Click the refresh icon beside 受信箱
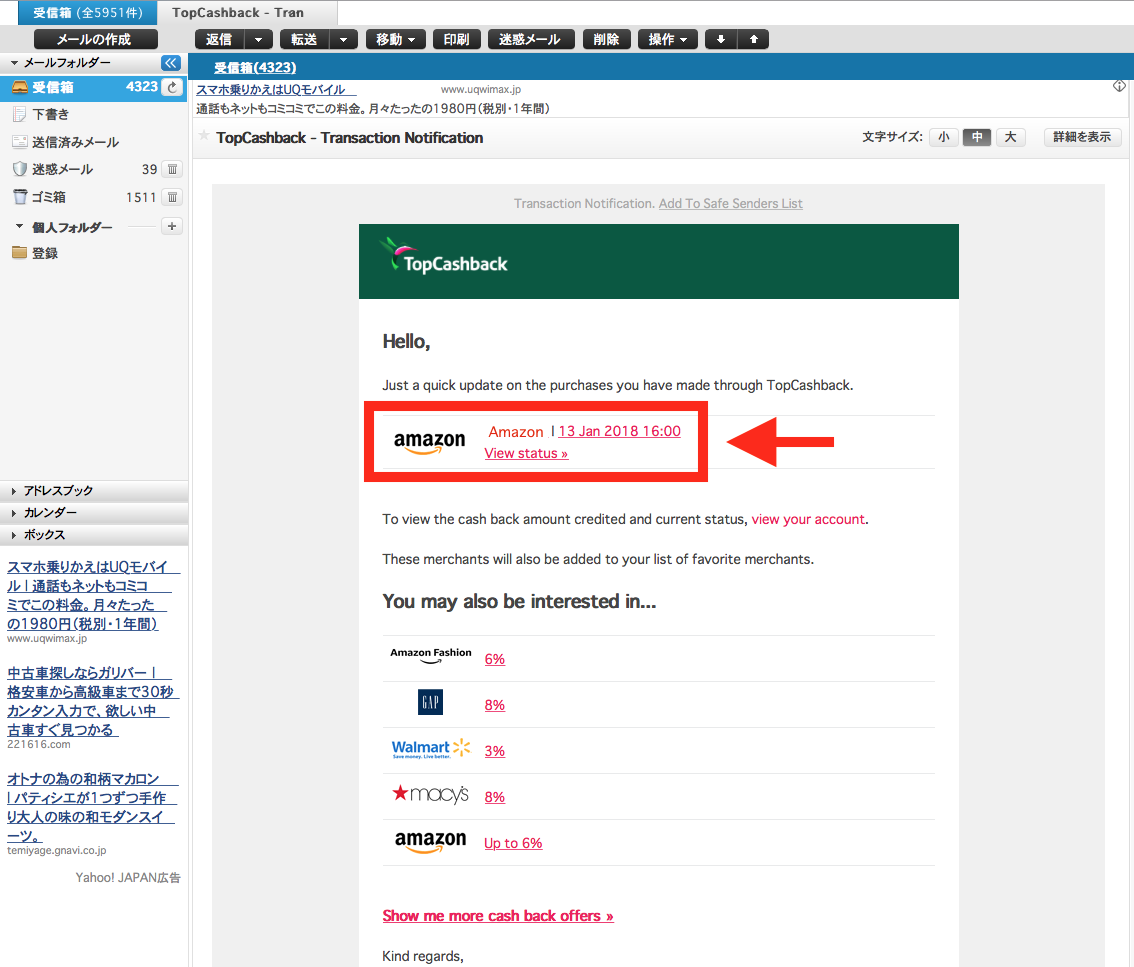1134x967 pixels. (x=173, y=87)
